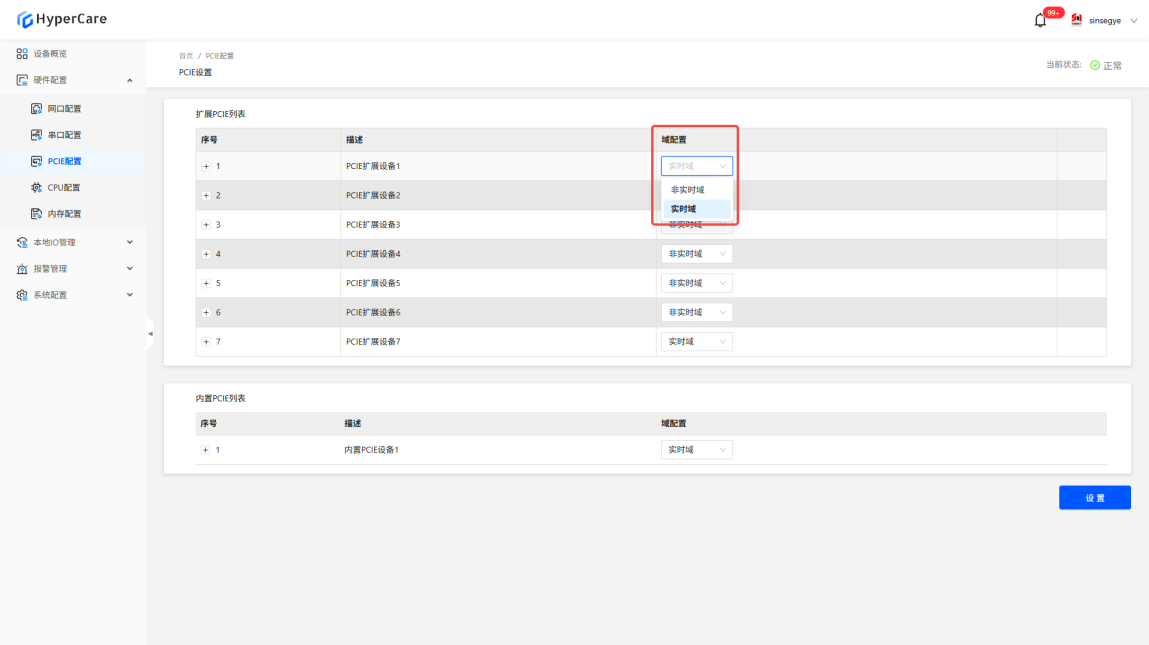Expand row 4 PCIE扩展设备4 plus icon
Viewport: 1149px width, 645px height.
pos(206,254)
